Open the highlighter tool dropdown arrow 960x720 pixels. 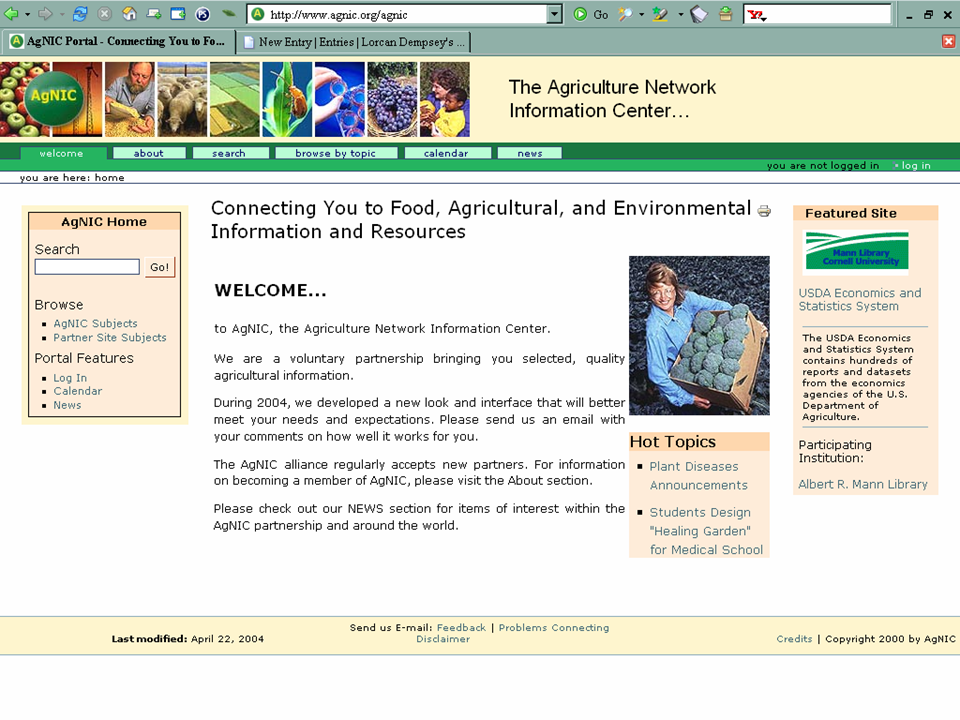click(x=680, y=14)
